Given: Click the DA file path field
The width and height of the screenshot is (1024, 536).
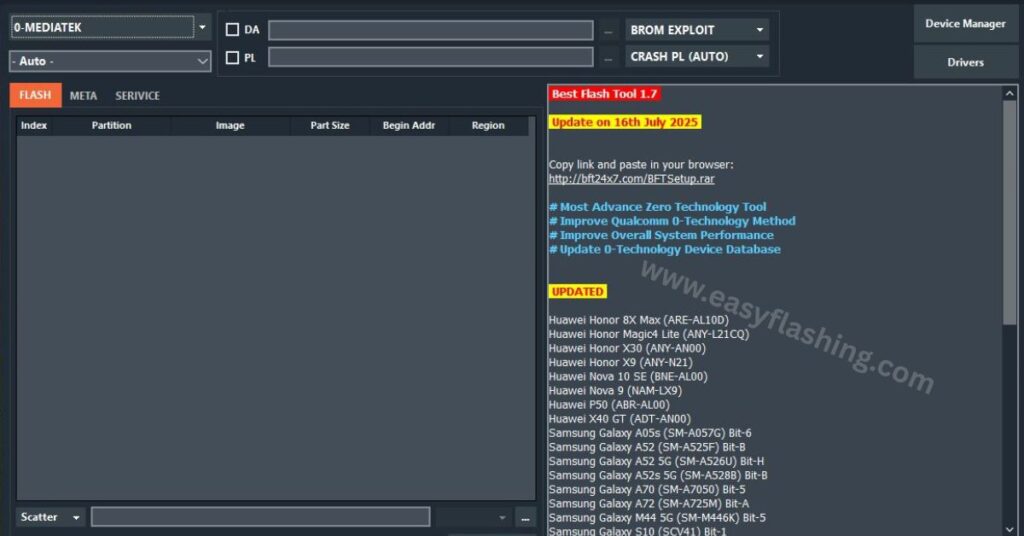Looking at the screenshot, I should [431, 30].
